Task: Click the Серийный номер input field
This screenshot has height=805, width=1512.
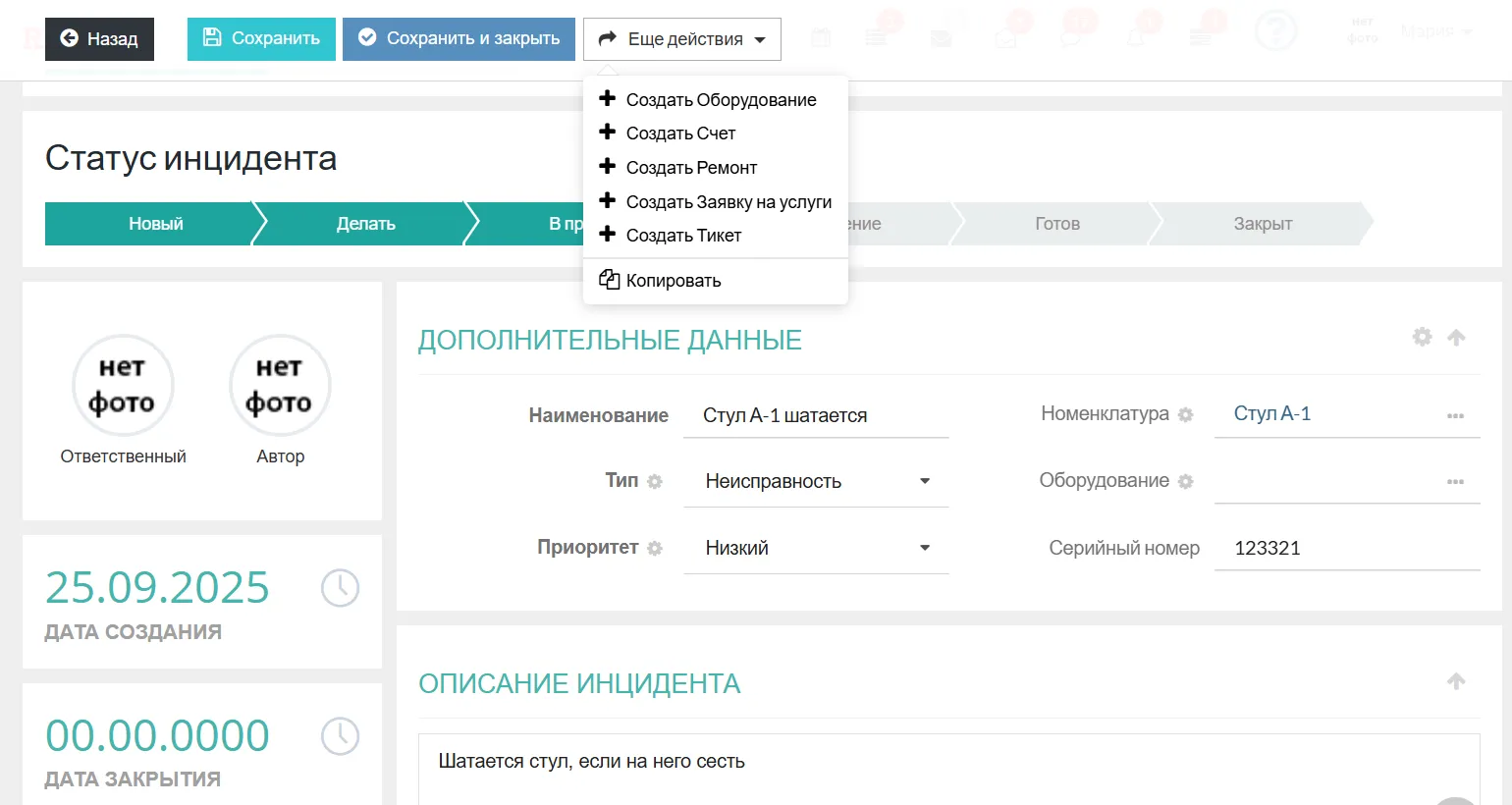Action: (1346, 548)
